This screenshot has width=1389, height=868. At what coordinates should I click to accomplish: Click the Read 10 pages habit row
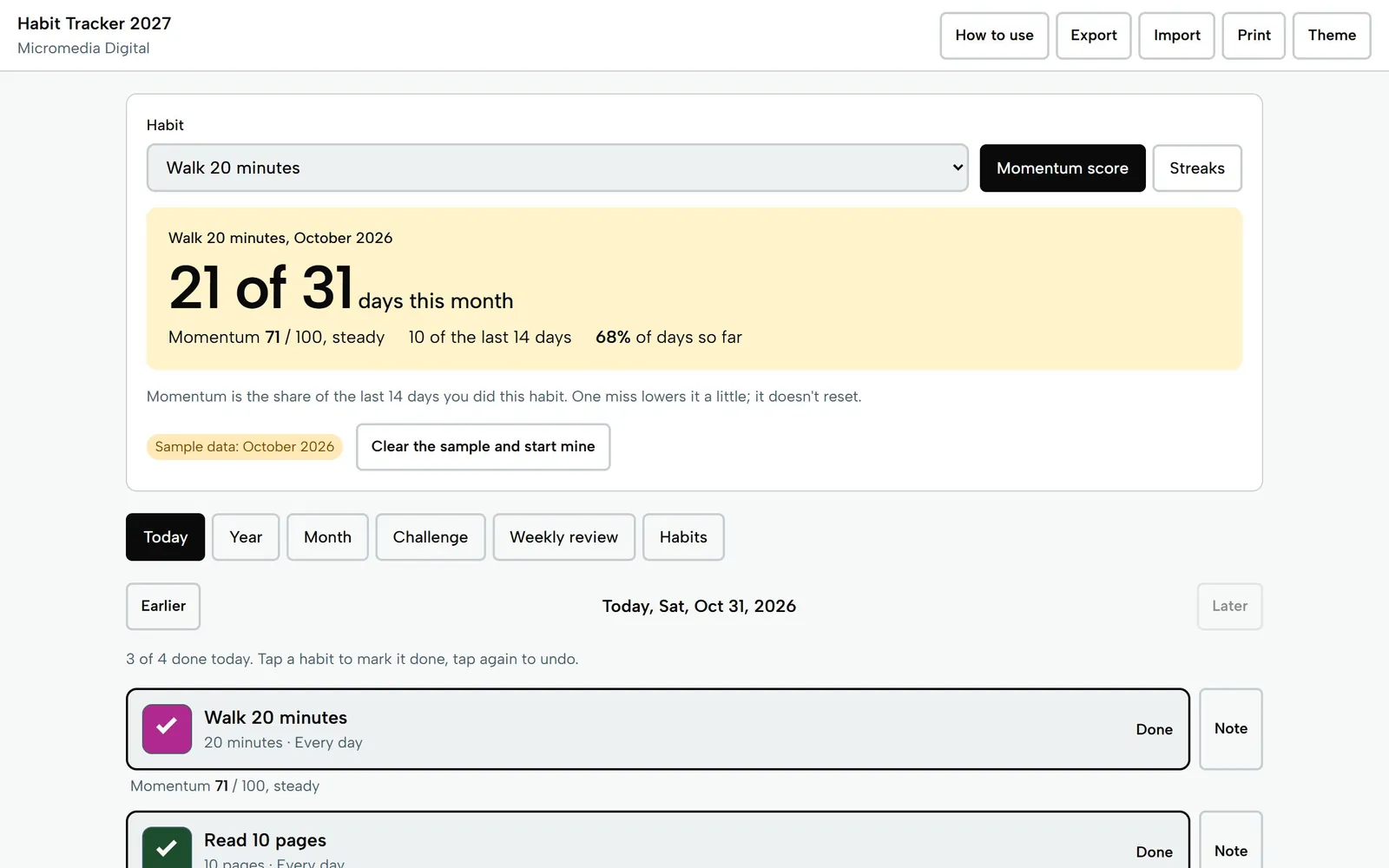(658, 840)
